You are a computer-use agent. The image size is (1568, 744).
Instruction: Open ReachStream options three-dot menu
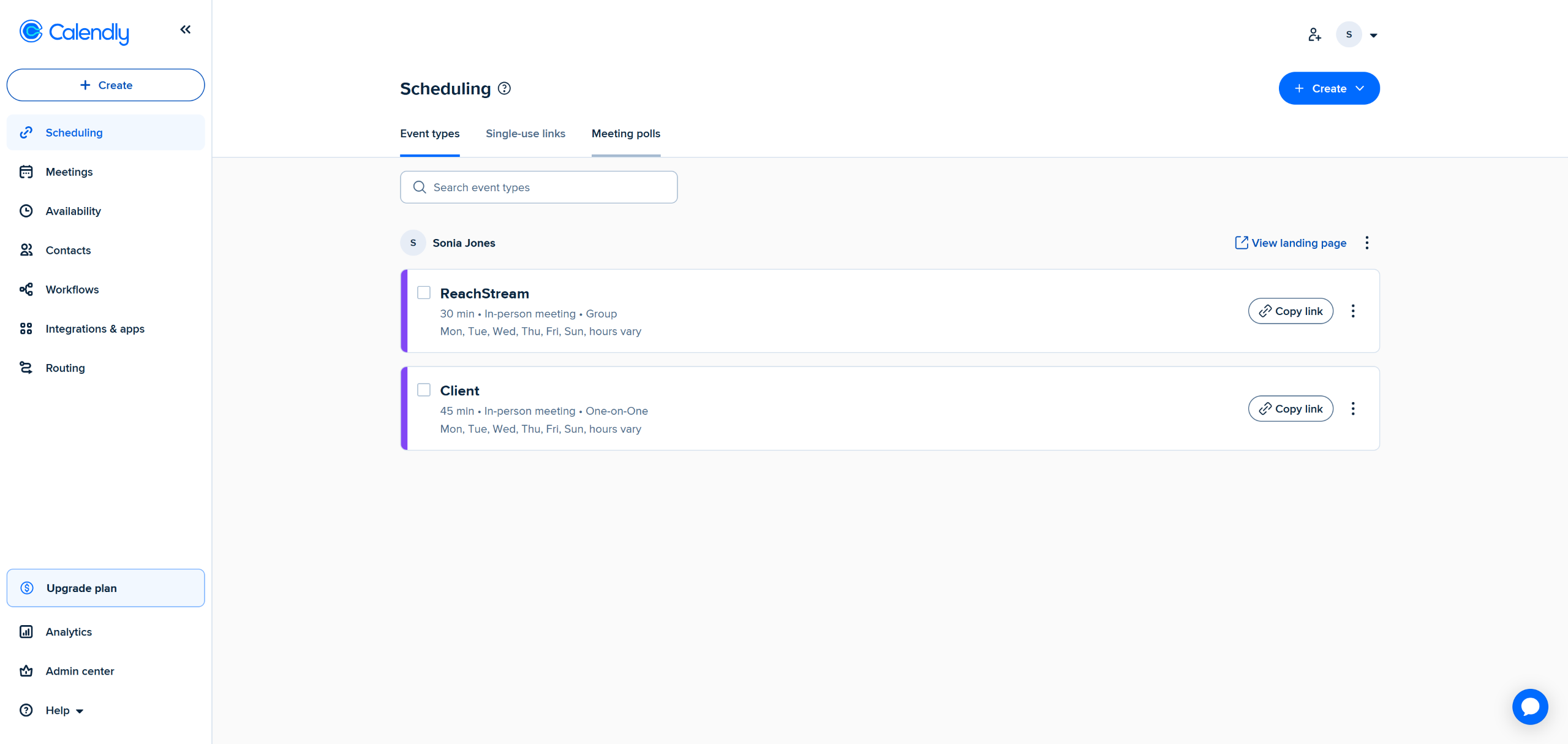(x=1353, y=311)
